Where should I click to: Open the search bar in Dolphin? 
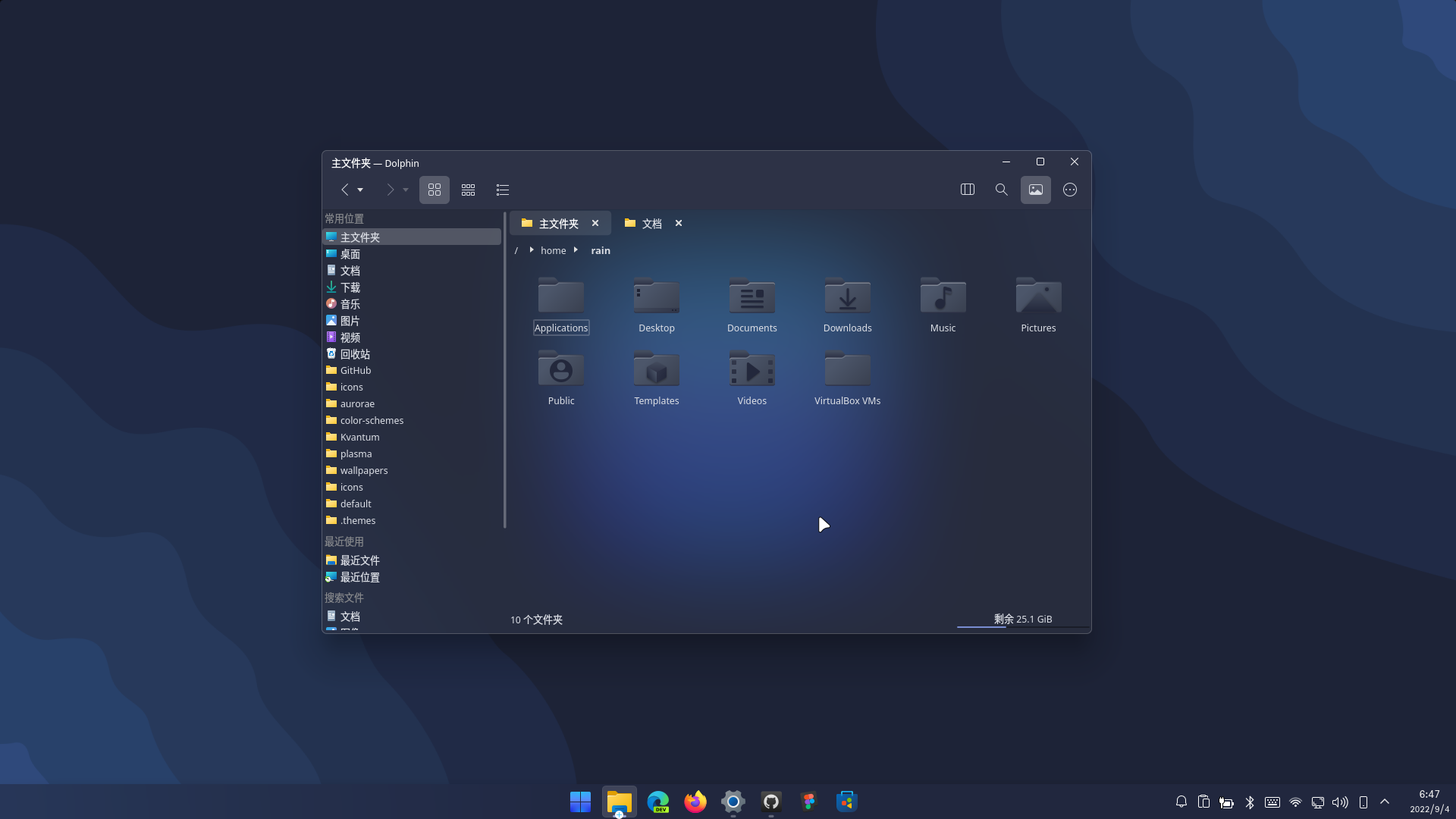tap(1001, 190)
